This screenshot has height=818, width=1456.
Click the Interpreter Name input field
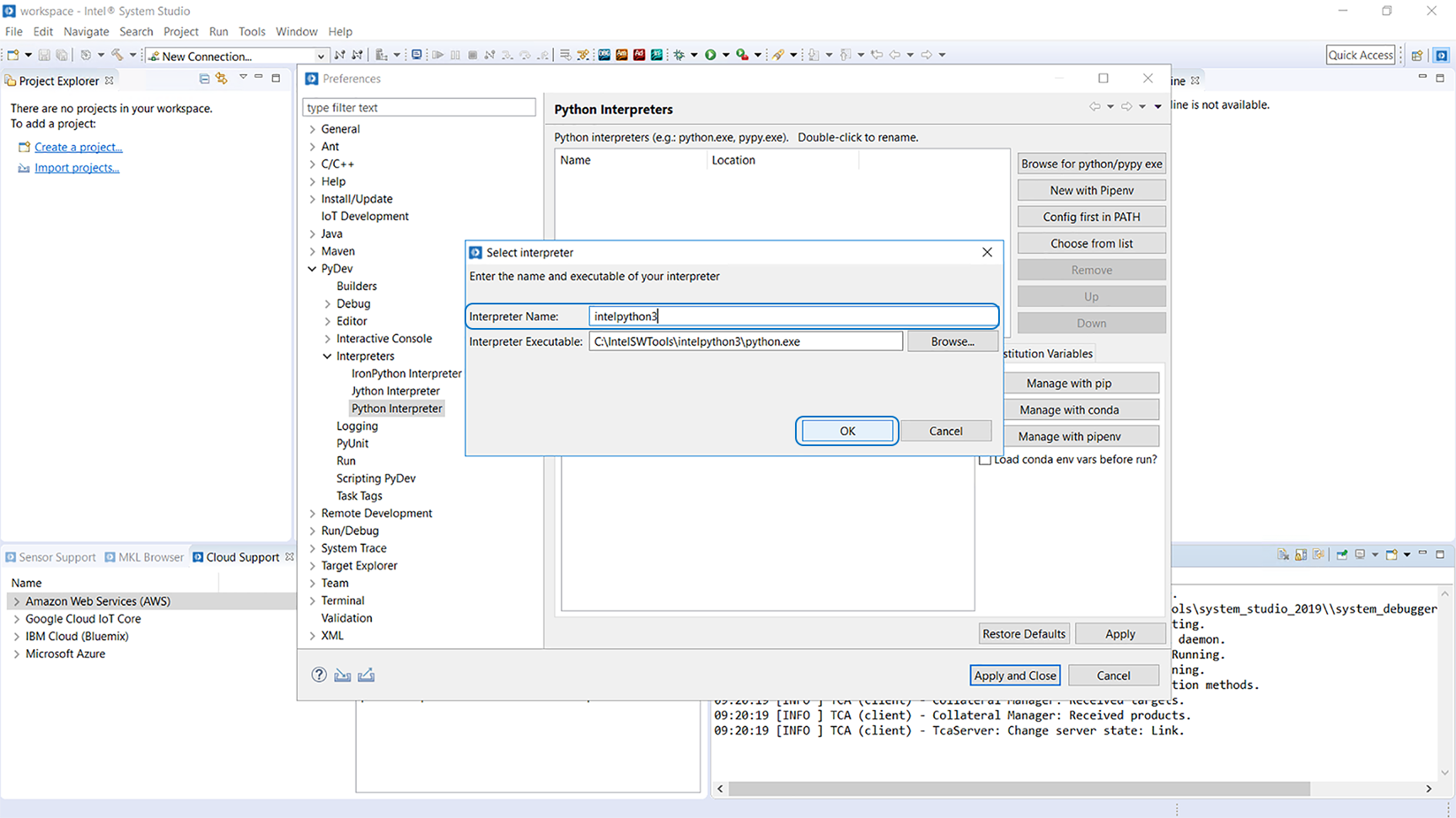point(792,316)
